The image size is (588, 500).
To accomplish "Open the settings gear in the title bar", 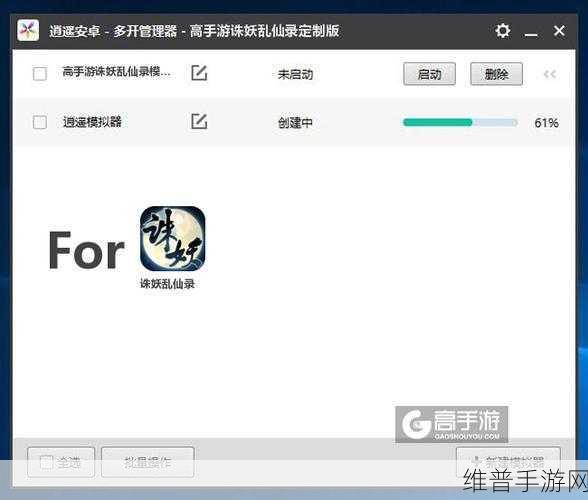I will 502,31.
